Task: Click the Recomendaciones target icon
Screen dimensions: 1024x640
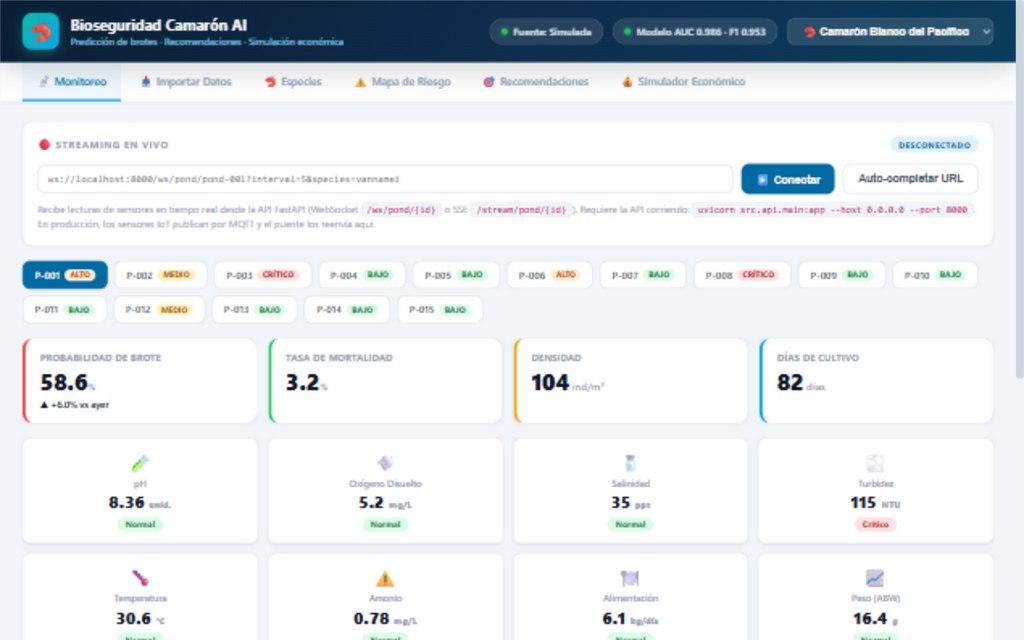Action: [488, 82]
